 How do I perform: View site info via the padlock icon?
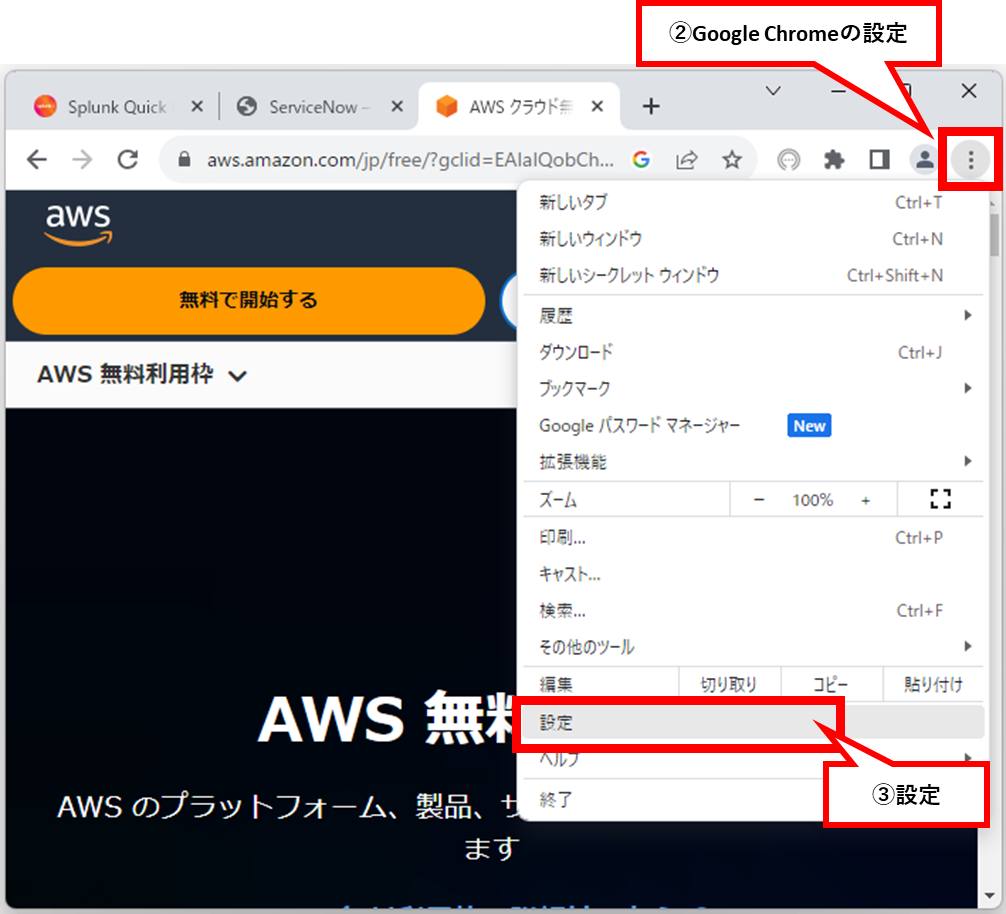coord(184,159)
